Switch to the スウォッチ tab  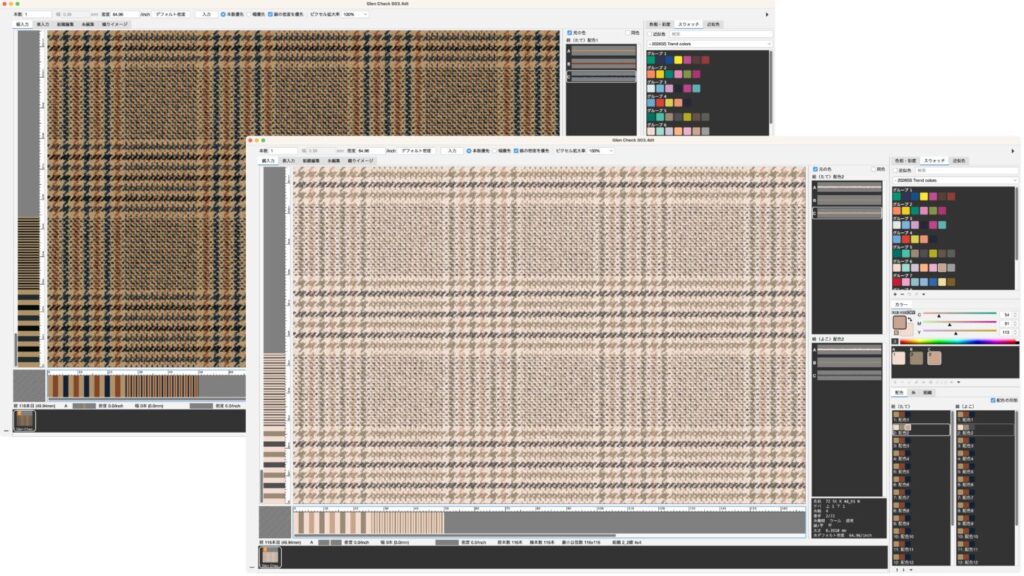coord(934,160)
